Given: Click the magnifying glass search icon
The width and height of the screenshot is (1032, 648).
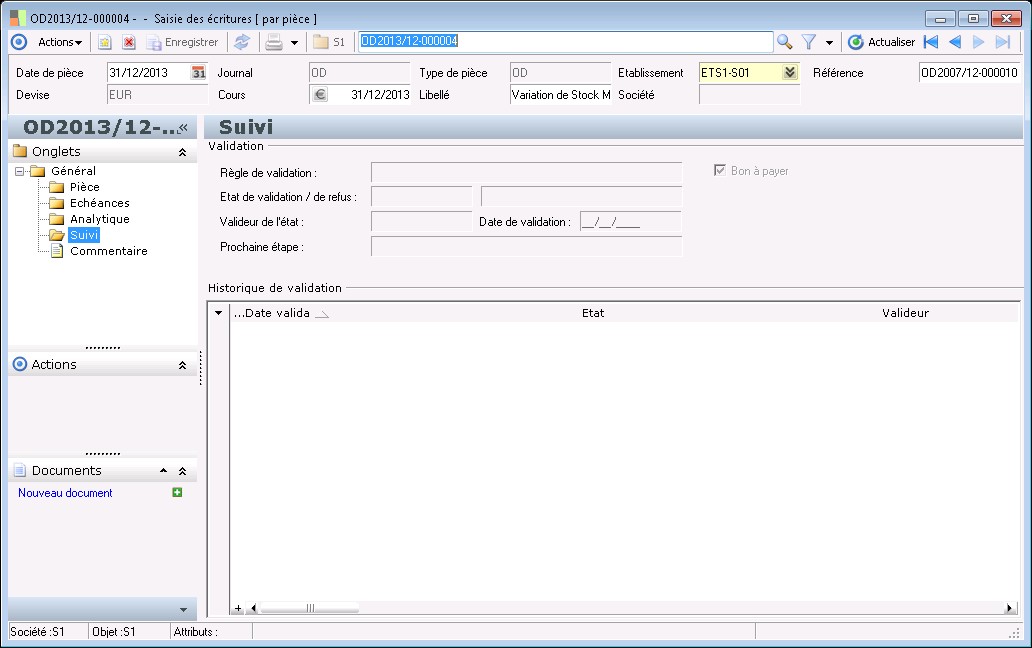Looking at the screenshot, I should click(x=785, y=42).
